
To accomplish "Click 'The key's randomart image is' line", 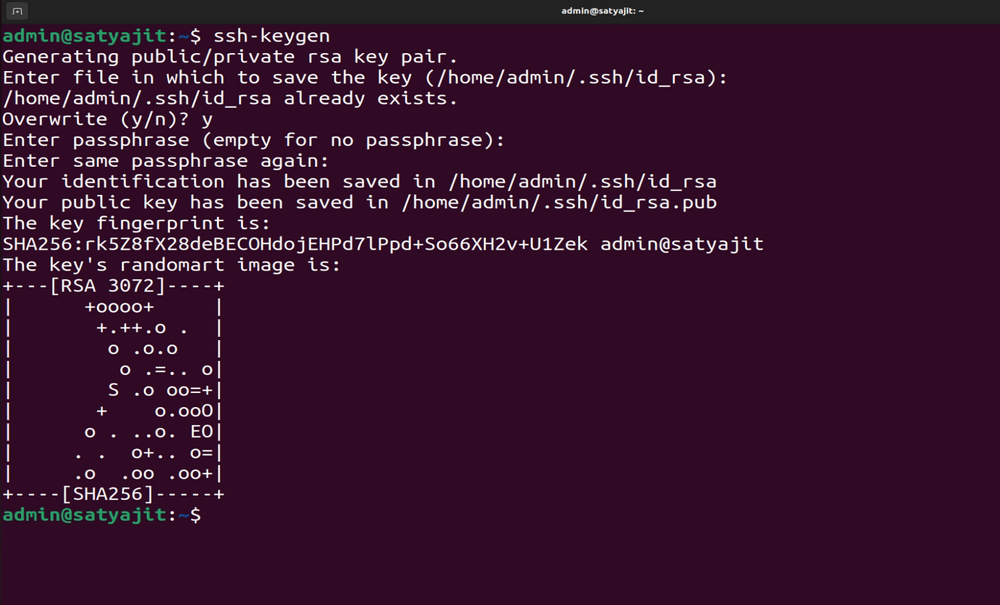I will point(172,265).
